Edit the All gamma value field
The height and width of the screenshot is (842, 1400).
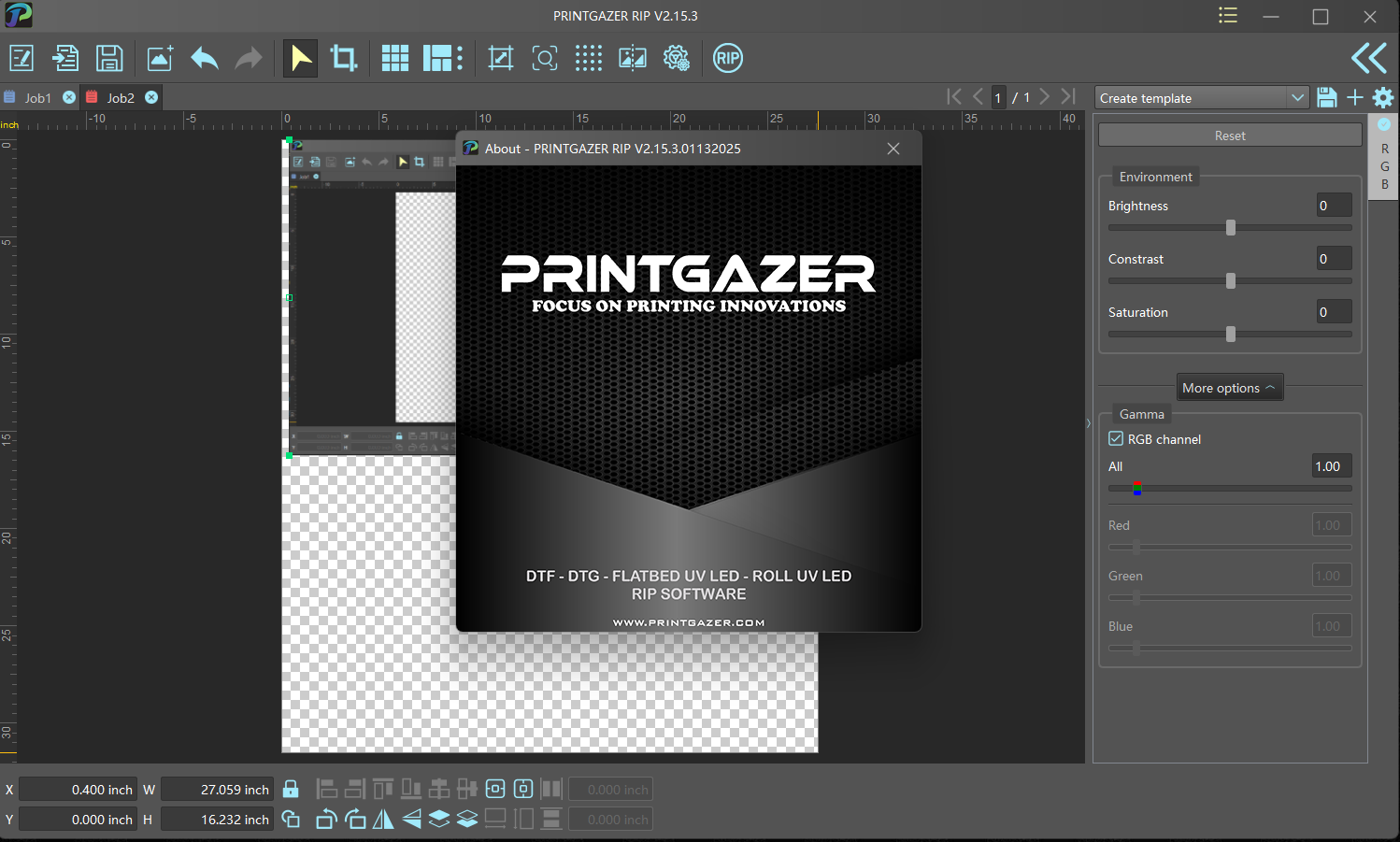1333,466
